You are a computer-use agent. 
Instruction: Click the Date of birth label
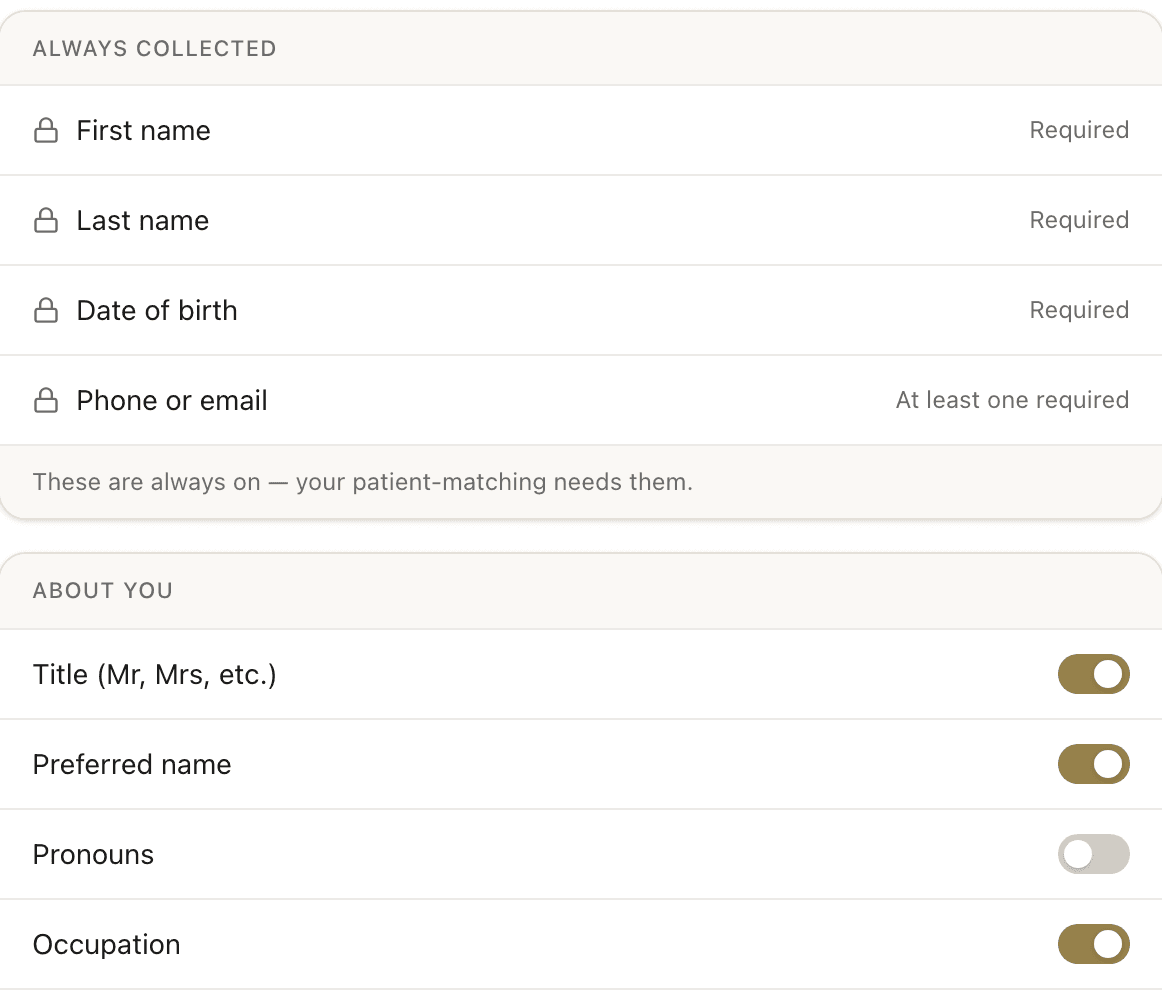157,311
